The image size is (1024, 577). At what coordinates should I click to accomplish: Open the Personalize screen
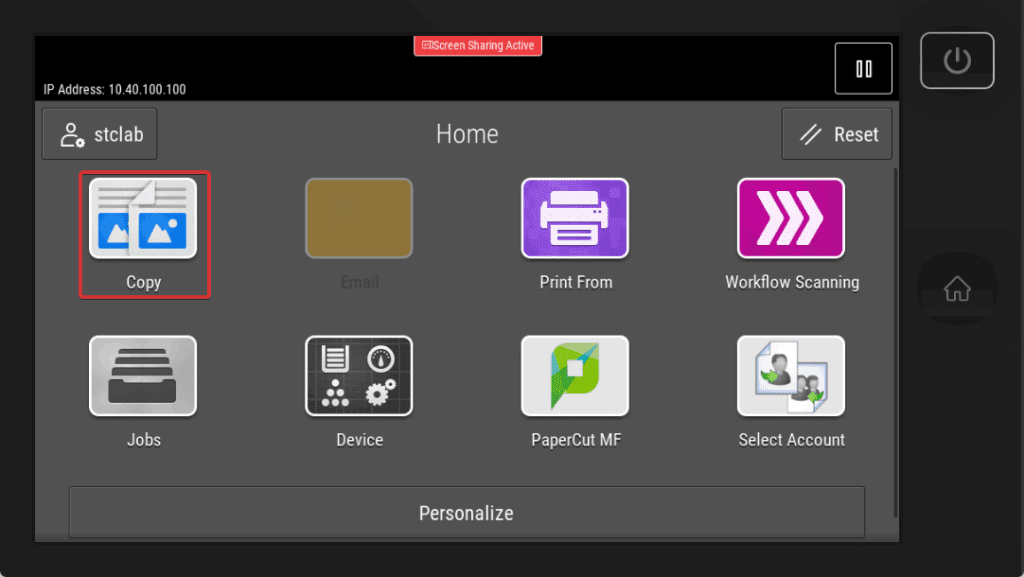coord(466,512)
